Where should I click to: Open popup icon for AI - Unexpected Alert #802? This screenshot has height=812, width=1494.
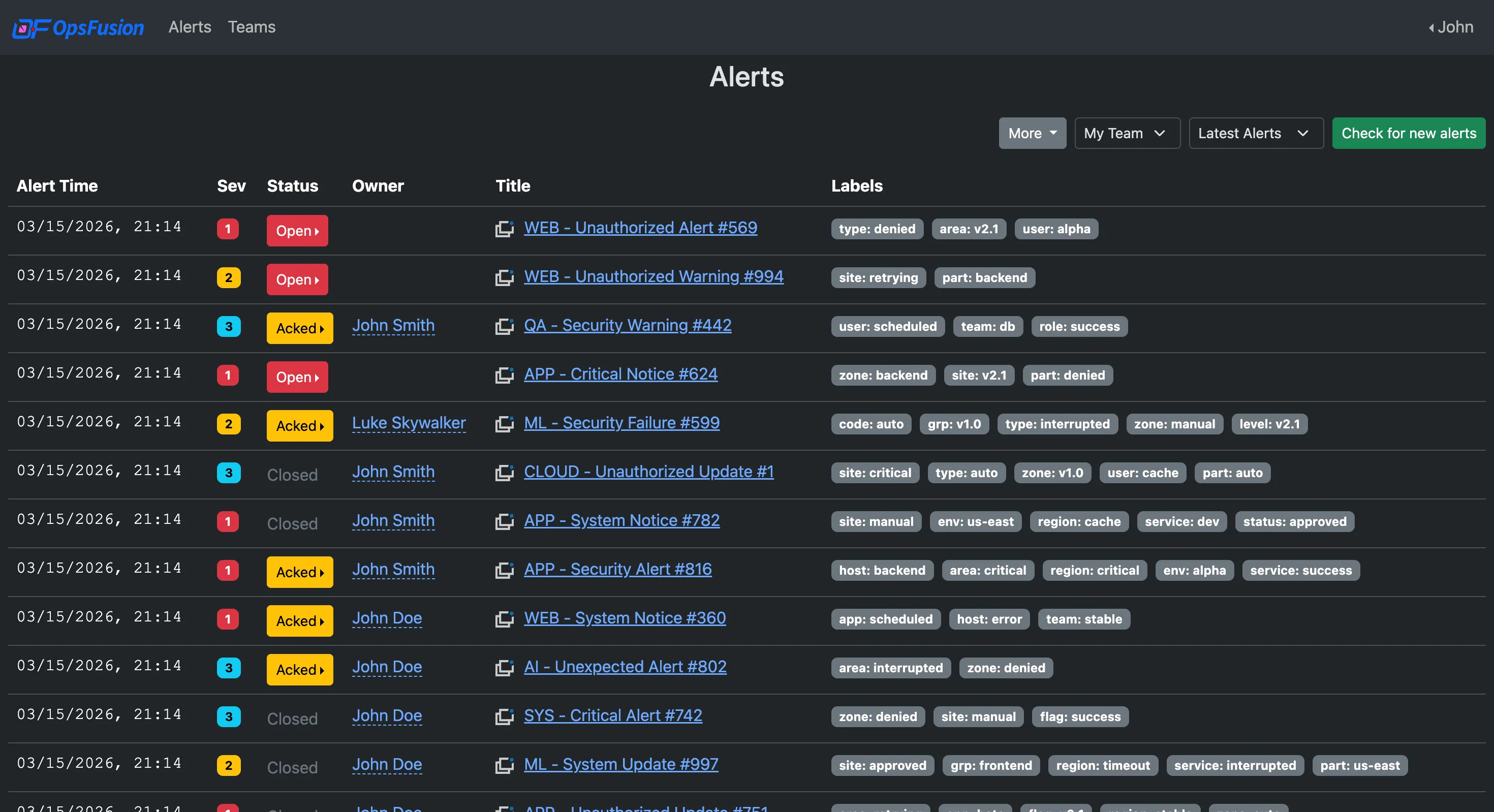tap(505, 667)
